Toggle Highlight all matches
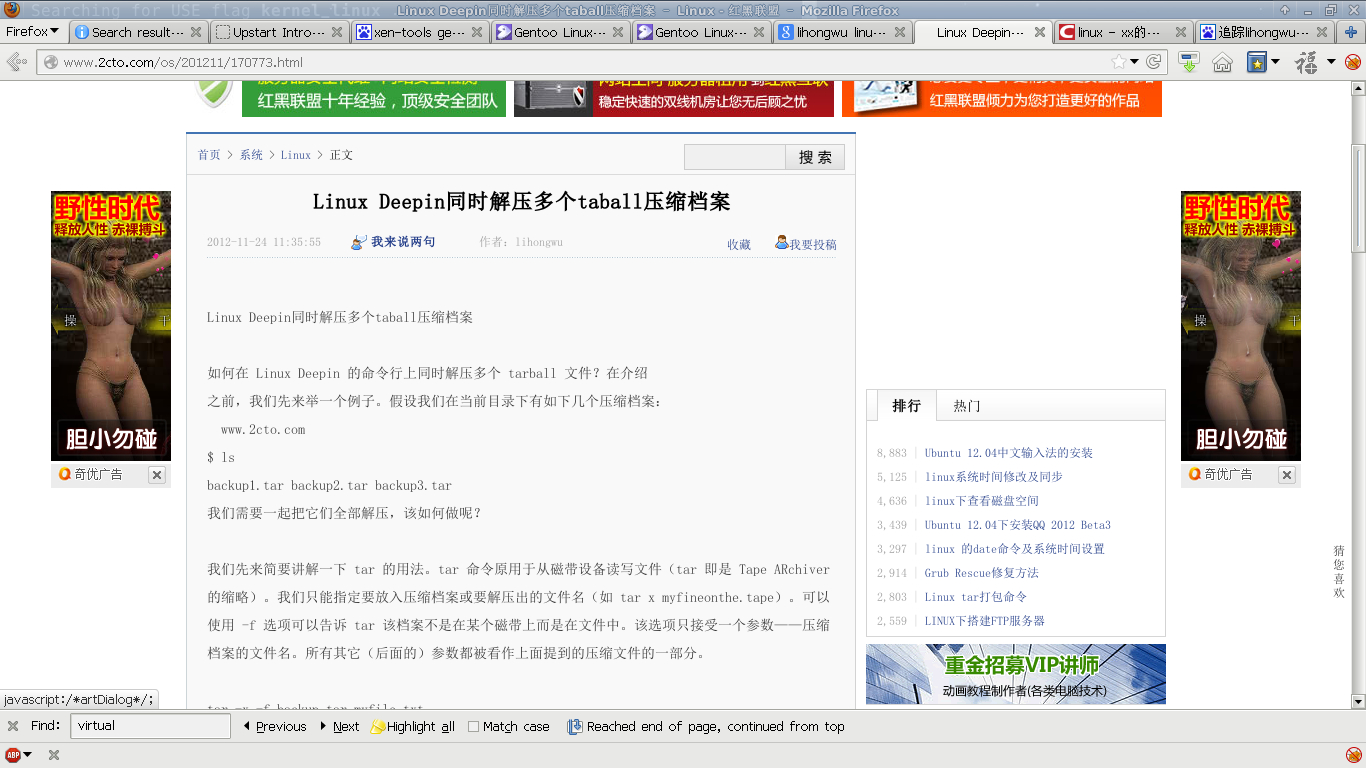Viewport: 1366px width, 768px height. [413, 727]
